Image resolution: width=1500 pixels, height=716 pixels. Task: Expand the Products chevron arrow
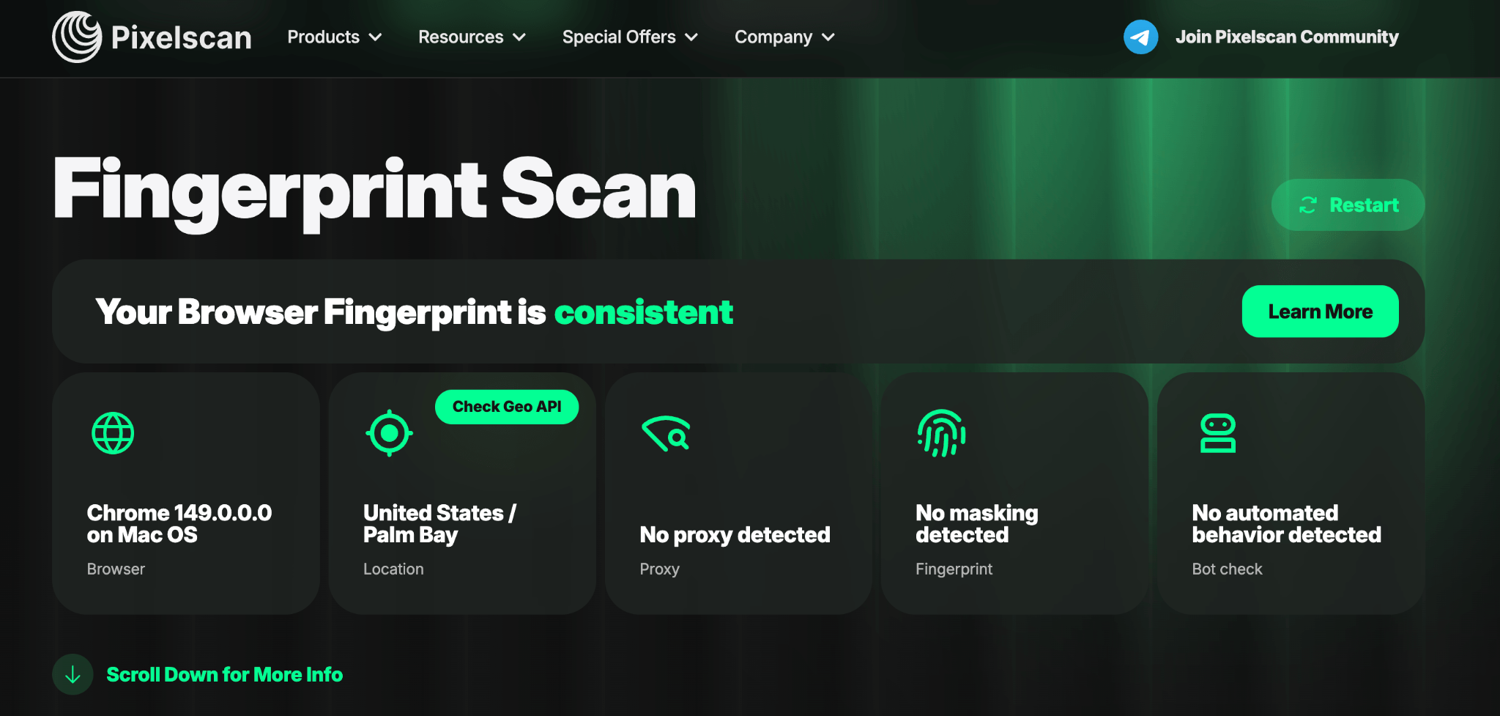[375, 37]
